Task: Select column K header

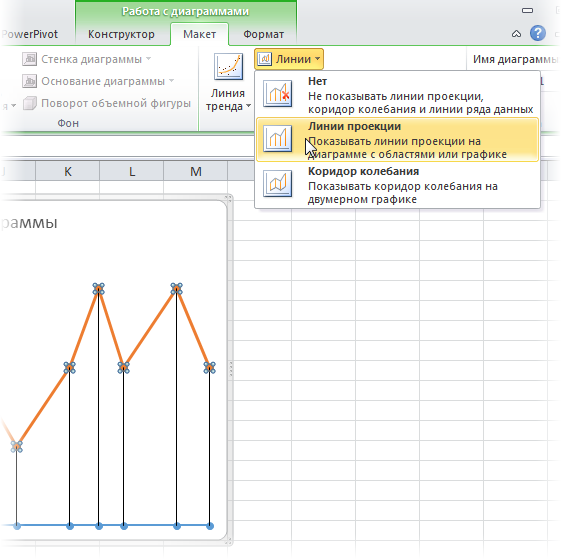Action: pyautogui.click(x=68, y=171)
